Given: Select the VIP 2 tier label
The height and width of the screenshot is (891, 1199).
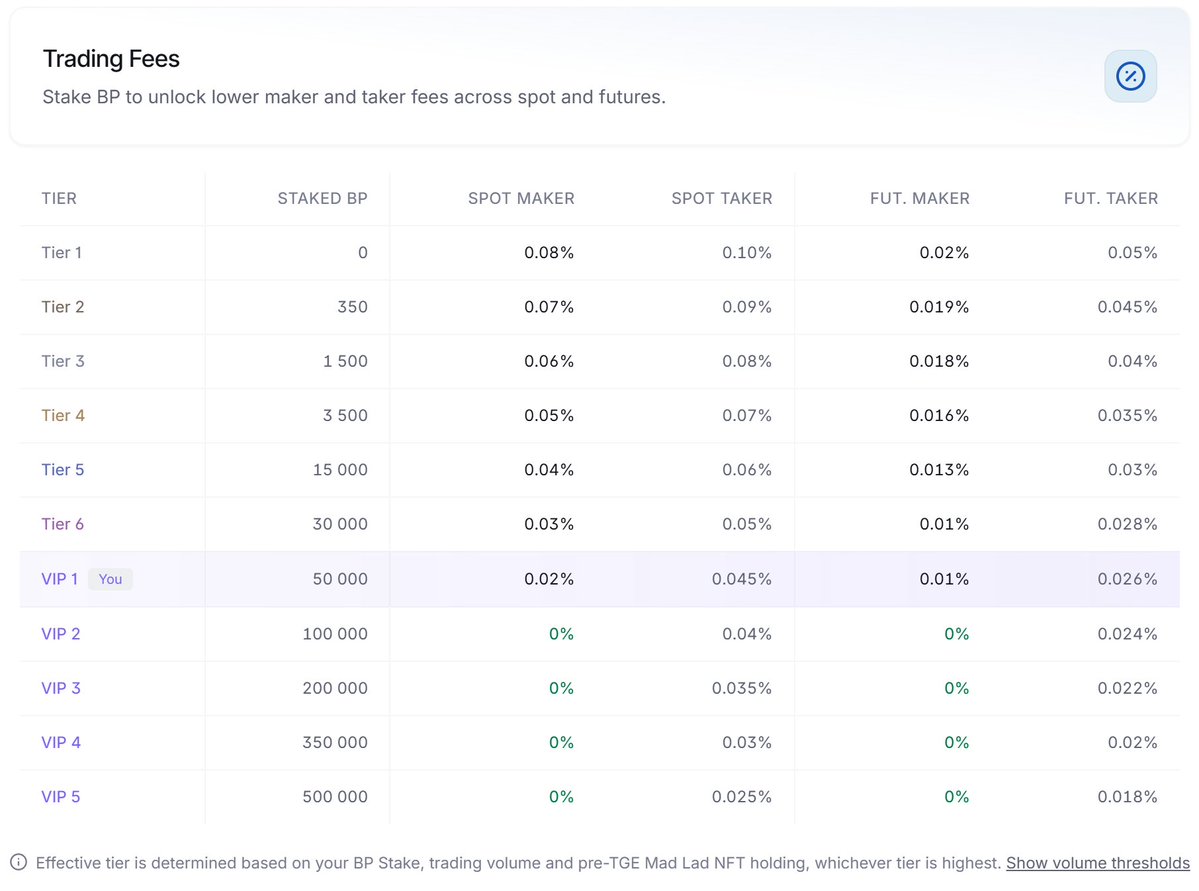Looking at the screenshot, I should click(60, 633).
